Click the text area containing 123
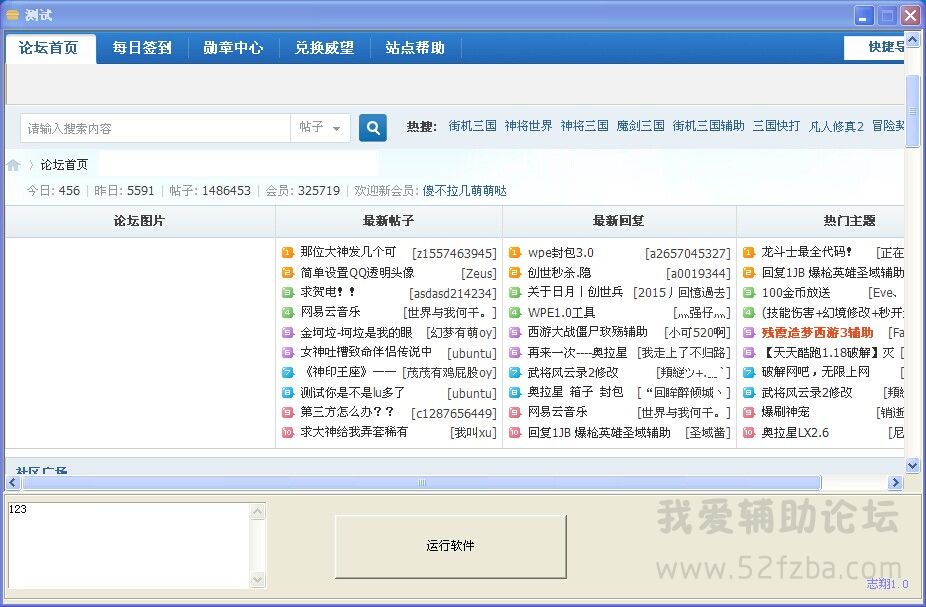Image resolution: width=926 pixels, height=607 pixels. tap(128, 545)
